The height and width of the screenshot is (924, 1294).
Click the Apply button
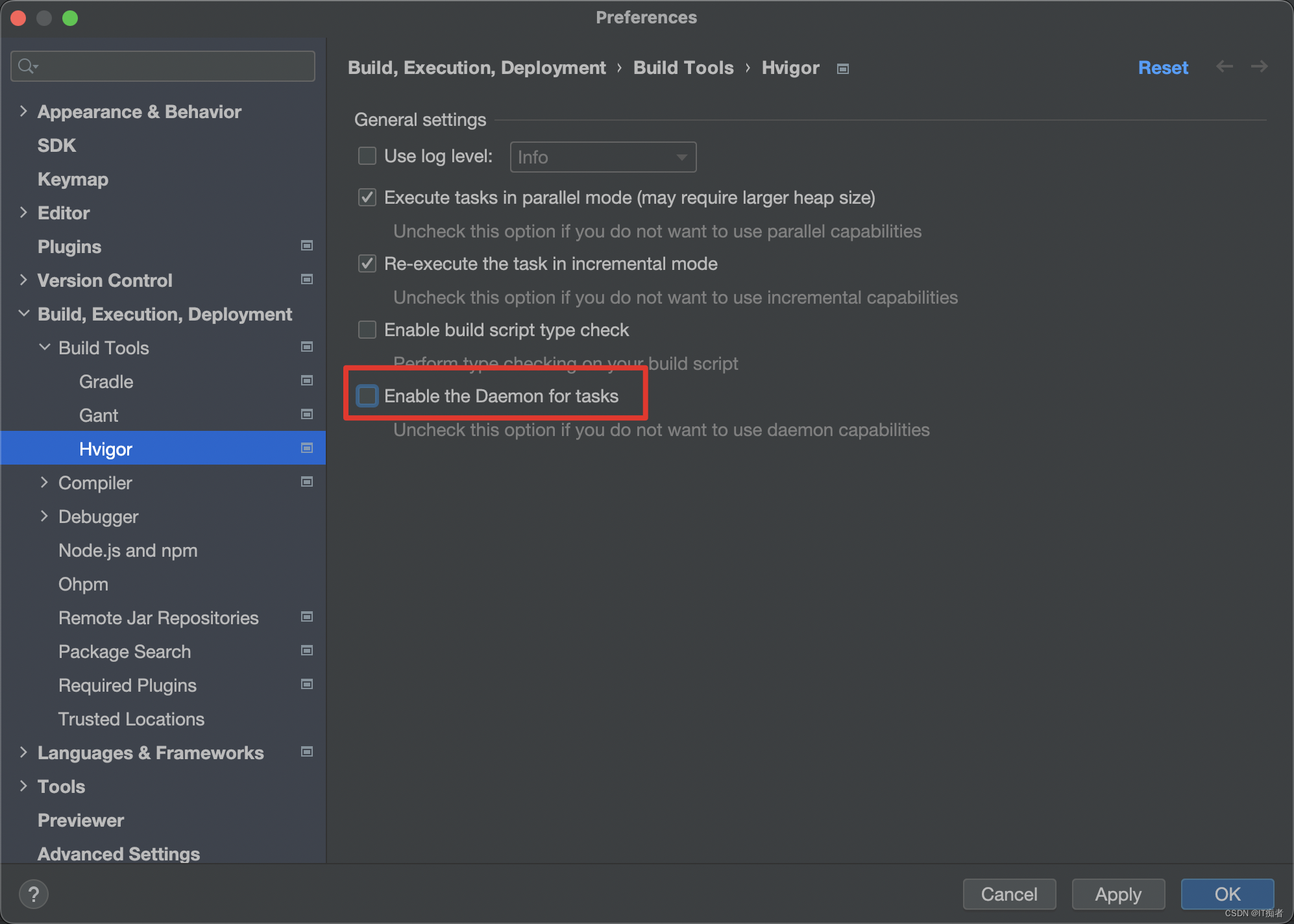(1118, 894)
